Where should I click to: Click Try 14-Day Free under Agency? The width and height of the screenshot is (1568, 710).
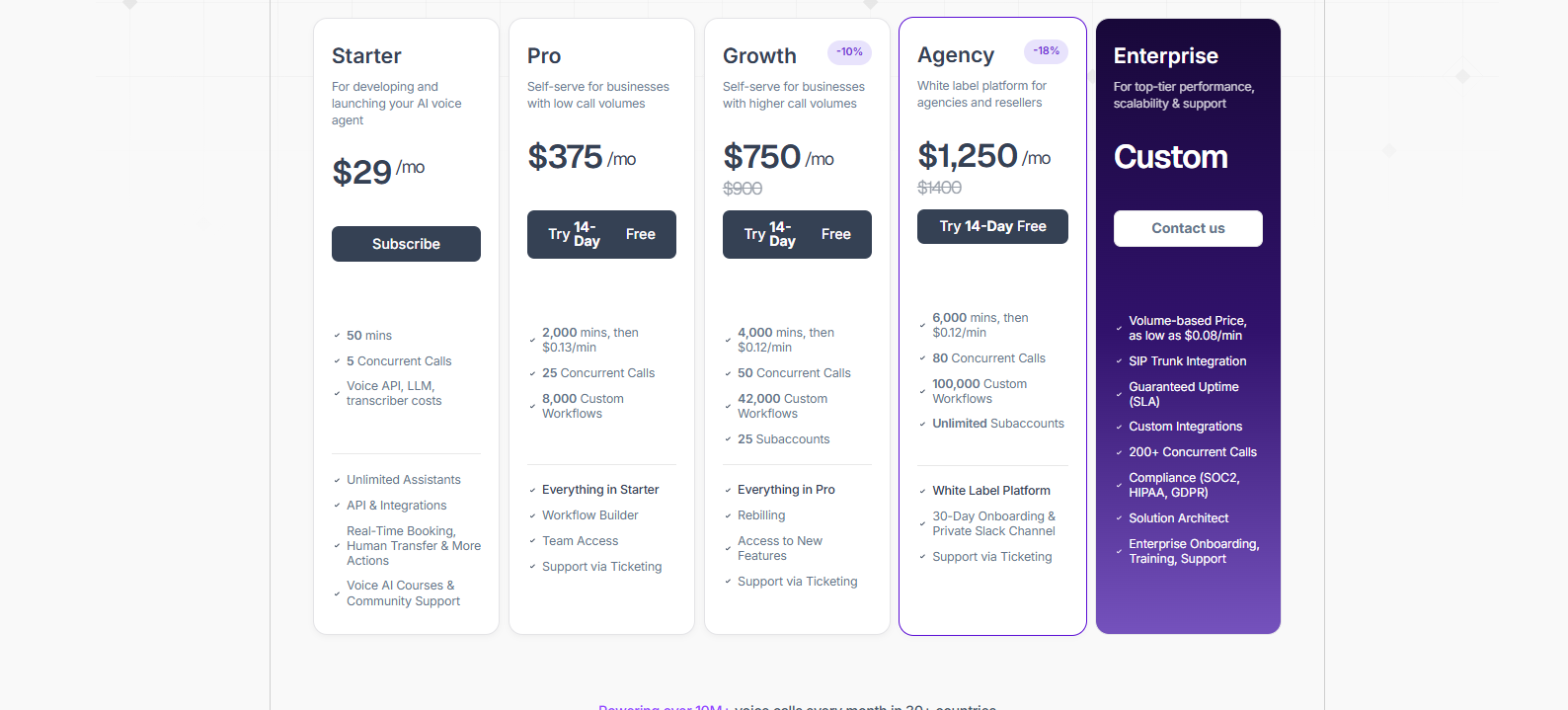pos(992,226)
